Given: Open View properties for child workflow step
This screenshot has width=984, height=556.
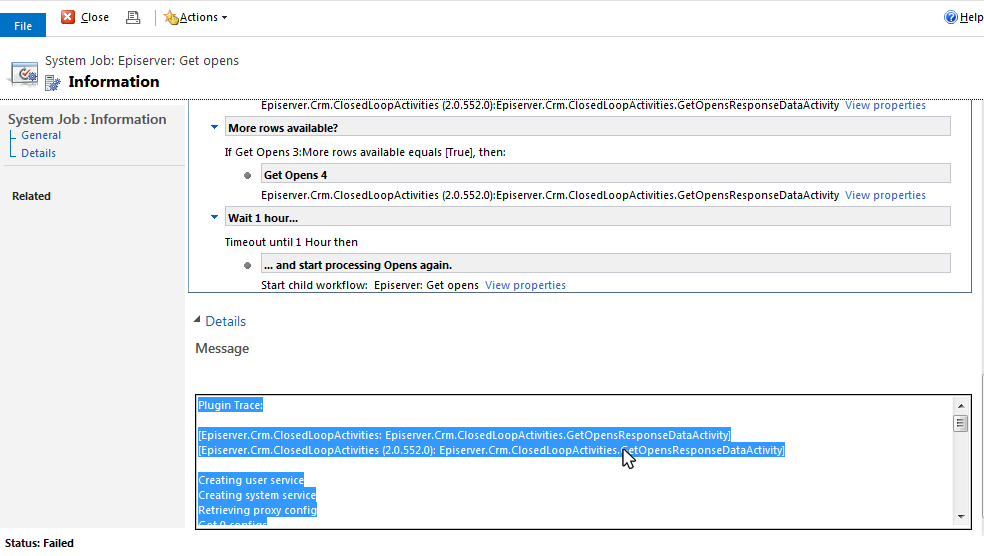Looking at the screenshot, I should pos(525,285).
